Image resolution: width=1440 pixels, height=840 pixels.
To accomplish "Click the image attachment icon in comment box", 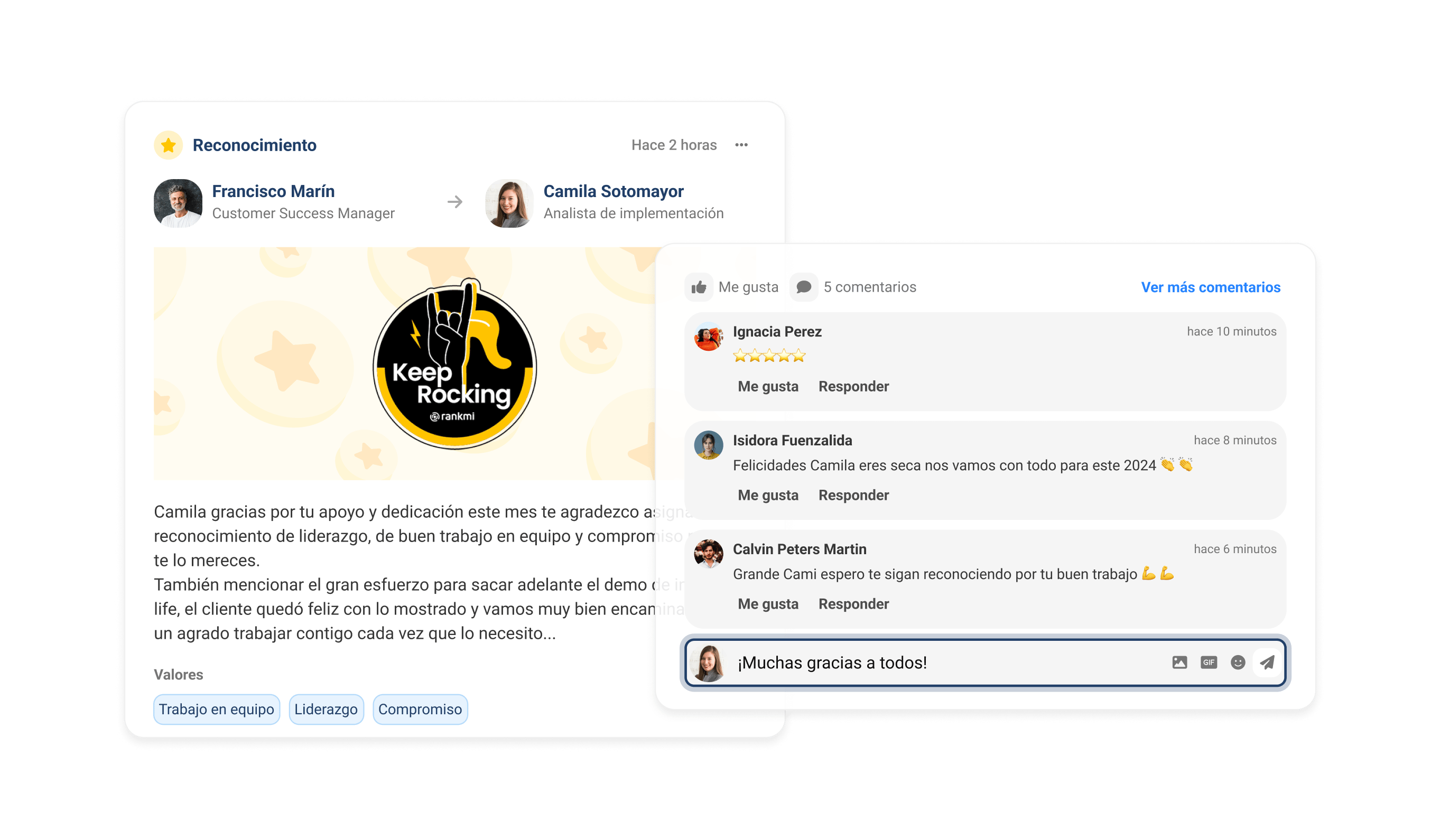I will (x=1179, y=662).
